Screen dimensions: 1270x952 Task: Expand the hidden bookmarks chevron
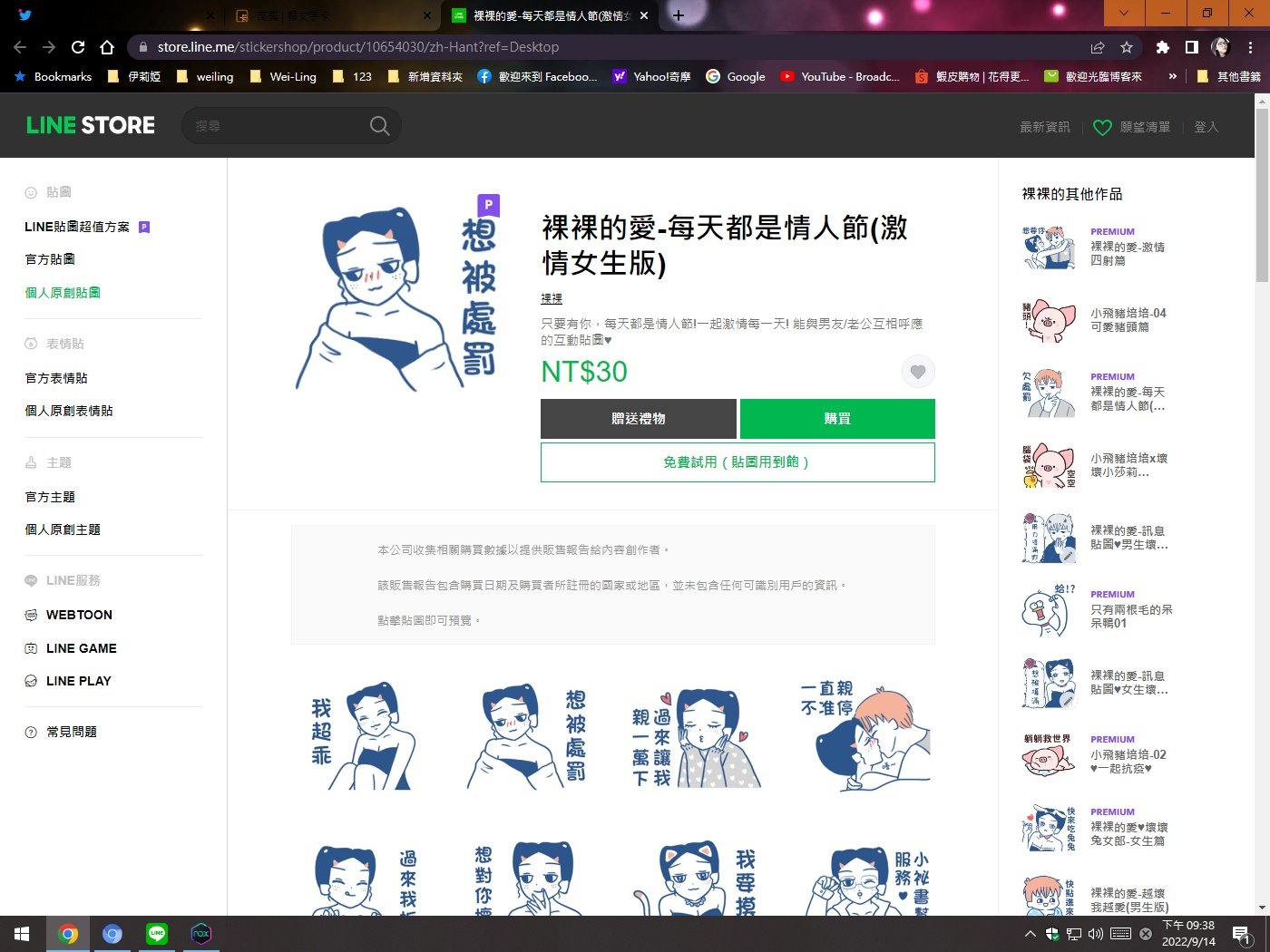(x=1172, y=76)
